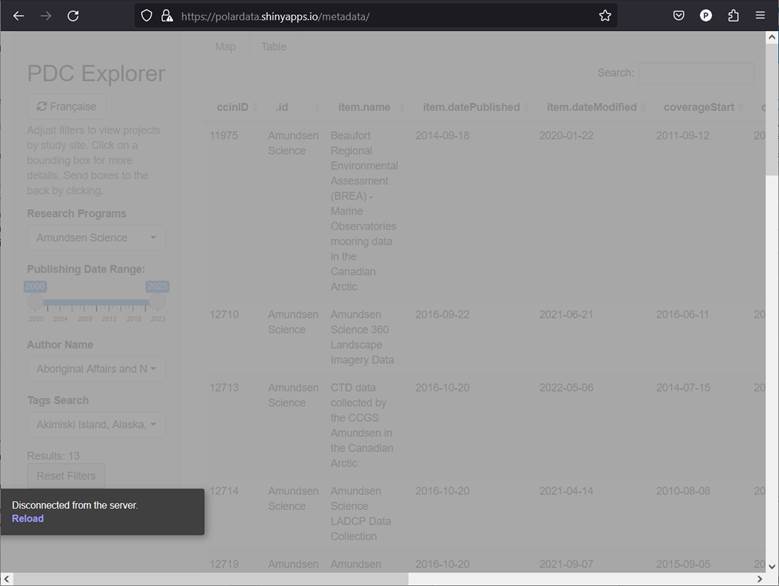This screenshot has width=779, height=586.
Task: Bookmark this page with star icon
Action: [x=605, y=16]
